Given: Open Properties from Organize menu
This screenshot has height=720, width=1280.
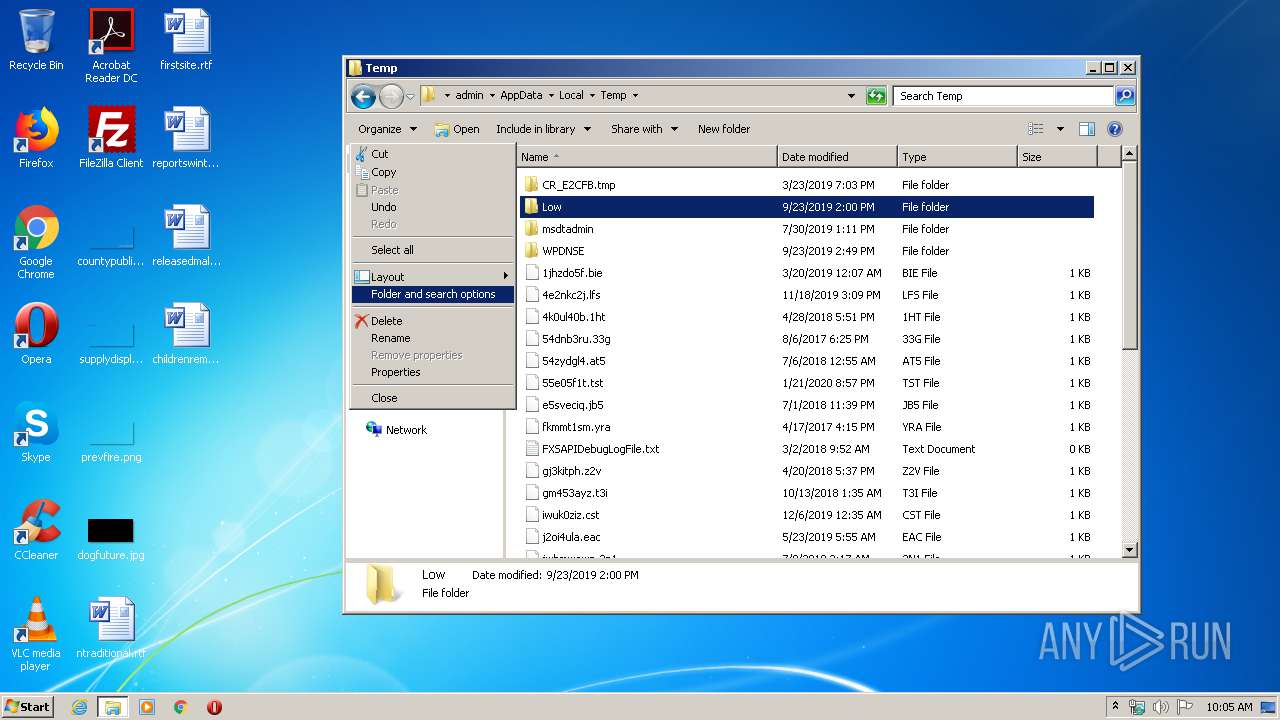Looking at the screenshot, I should pyautogui.click(x=432, y=372).
